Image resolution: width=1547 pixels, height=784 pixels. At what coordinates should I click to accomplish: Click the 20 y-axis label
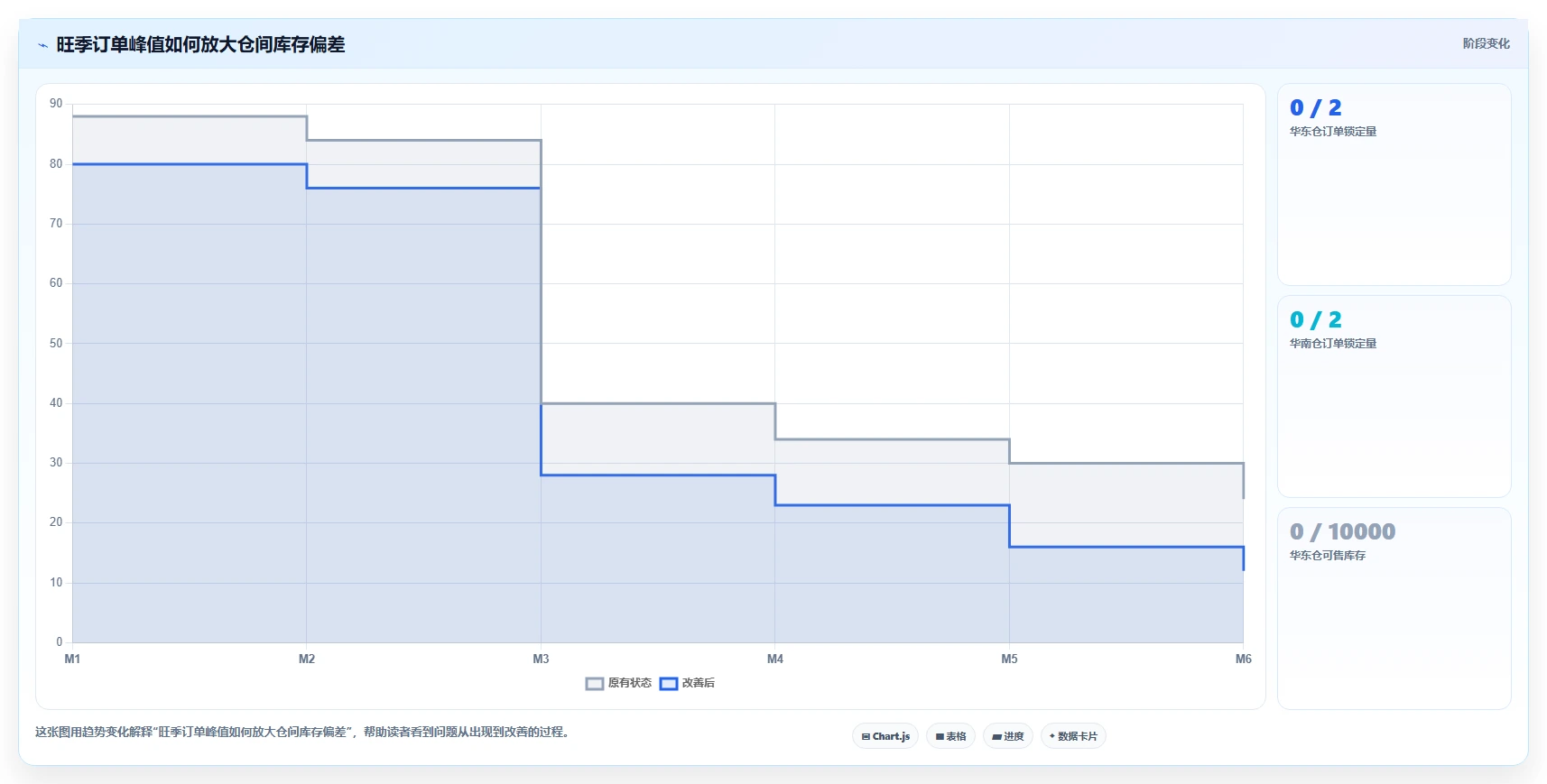[x=56, y=522]
